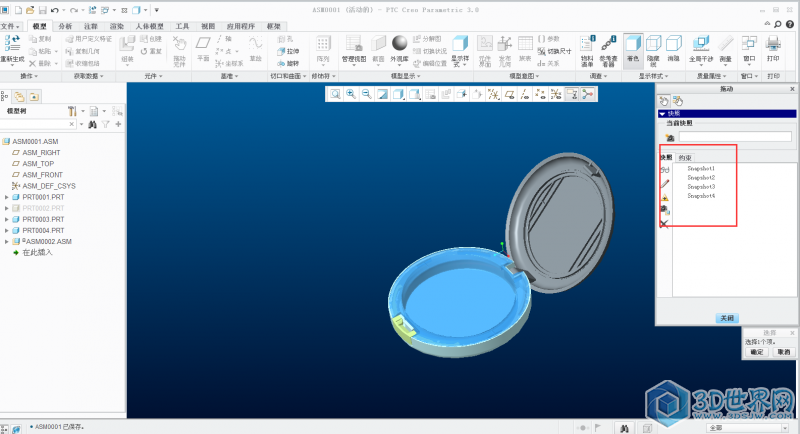Select point drag hand icon in 拖动 dialog
Viewport: 800px width, 434px height.
[x=664, y=101]
